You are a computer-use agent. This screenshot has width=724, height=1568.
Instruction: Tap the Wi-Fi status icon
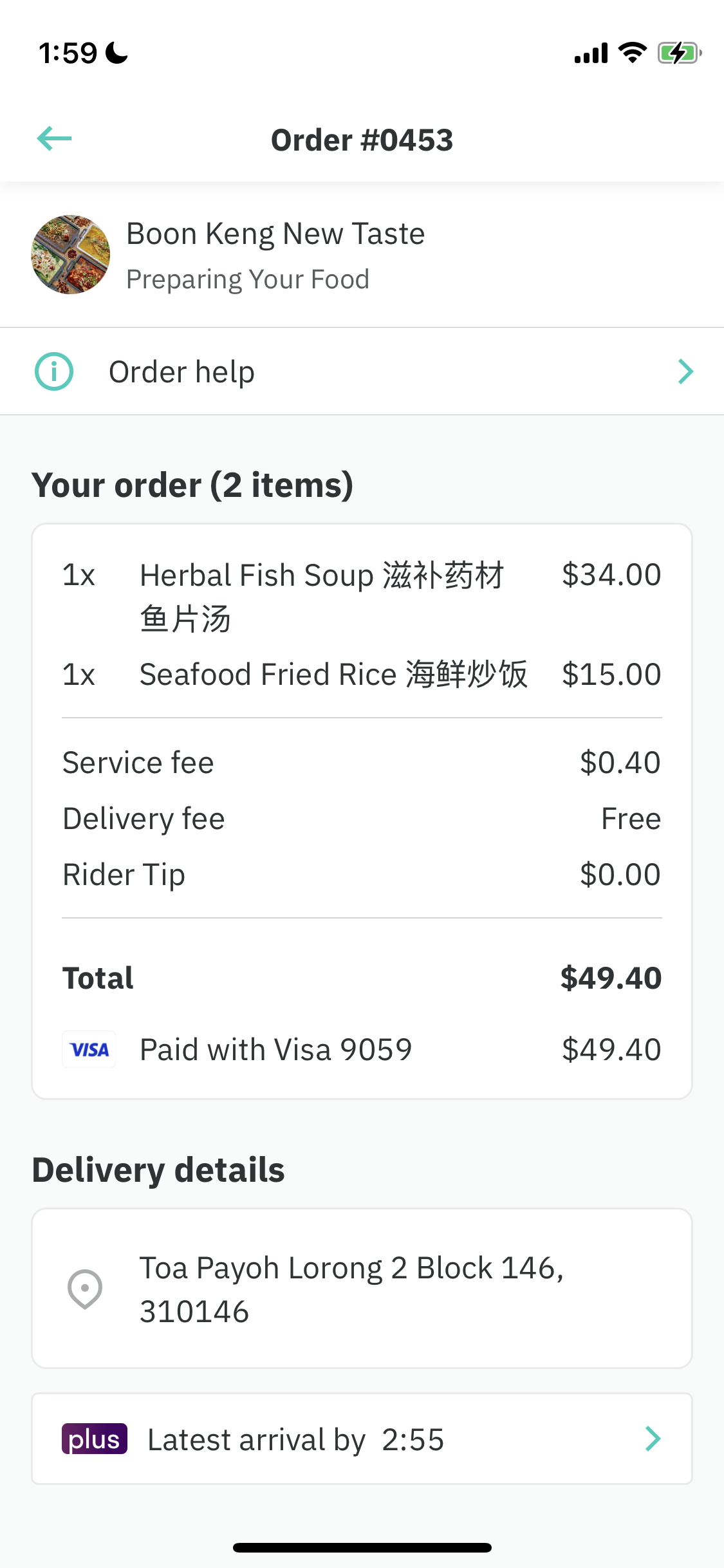pyautogui.click(x=633, y=53)
